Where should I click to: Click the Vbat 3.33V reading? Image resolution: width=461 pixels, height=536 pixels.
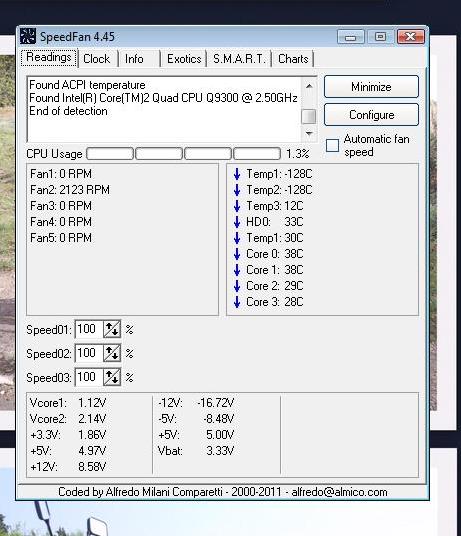196,451
